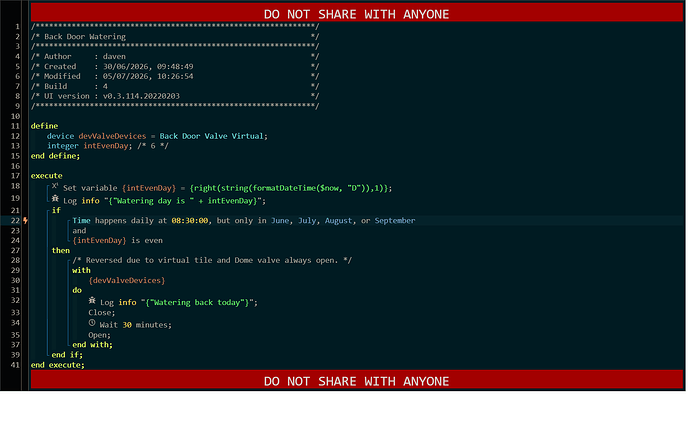Click the lightning bolt icon on line 22

[x=26, y=221]
